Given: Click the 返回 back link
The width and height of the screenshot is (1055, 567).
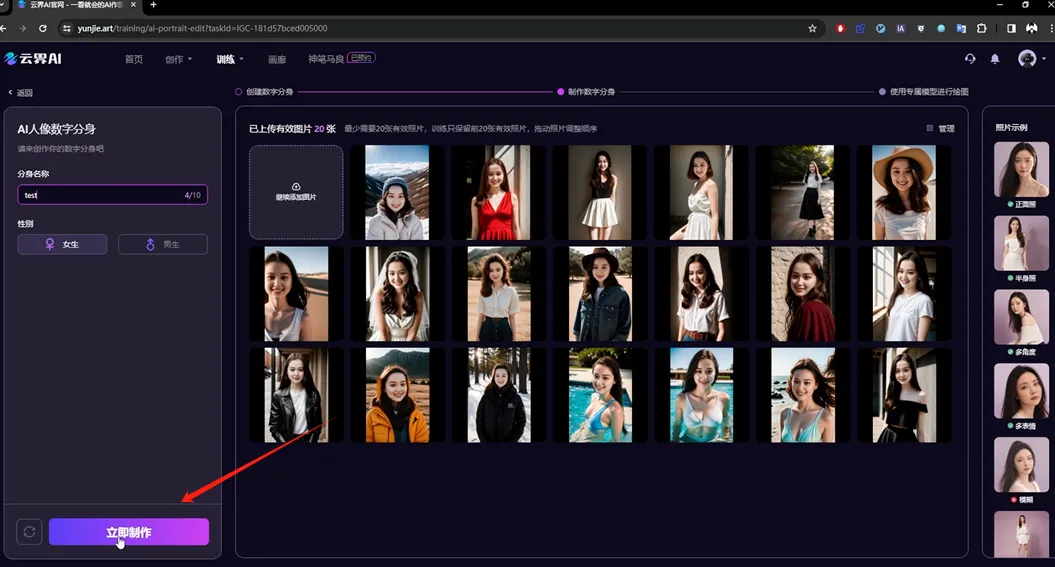Looking at the screenshot, I should 20,93.
